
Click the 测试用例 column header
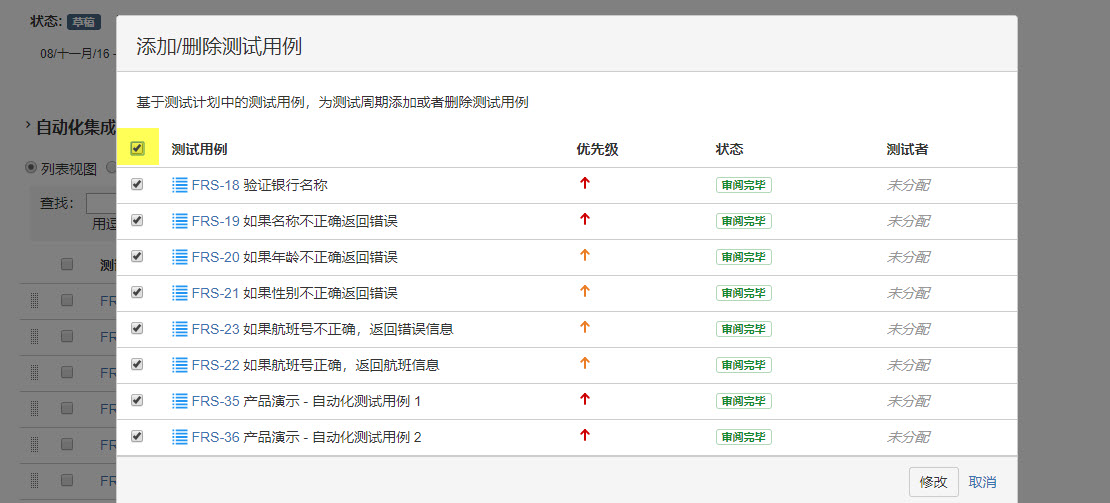pos(199,149)
